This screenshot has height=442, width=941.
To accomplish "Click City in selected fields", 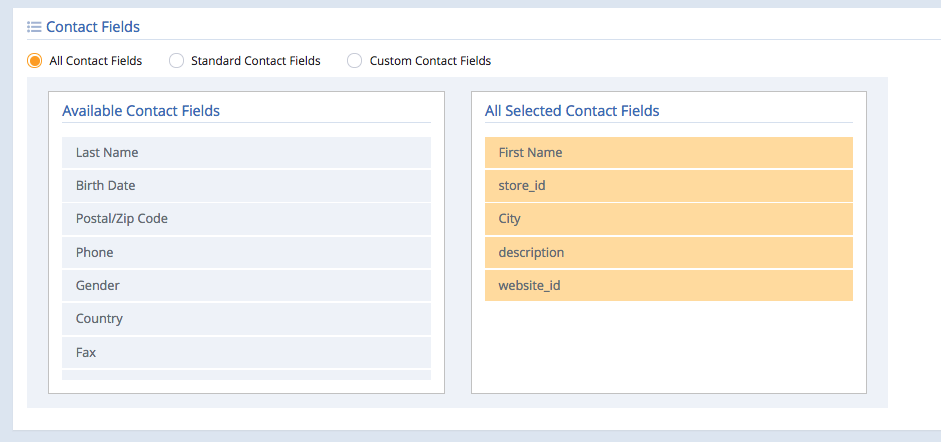I will point(669,219).
